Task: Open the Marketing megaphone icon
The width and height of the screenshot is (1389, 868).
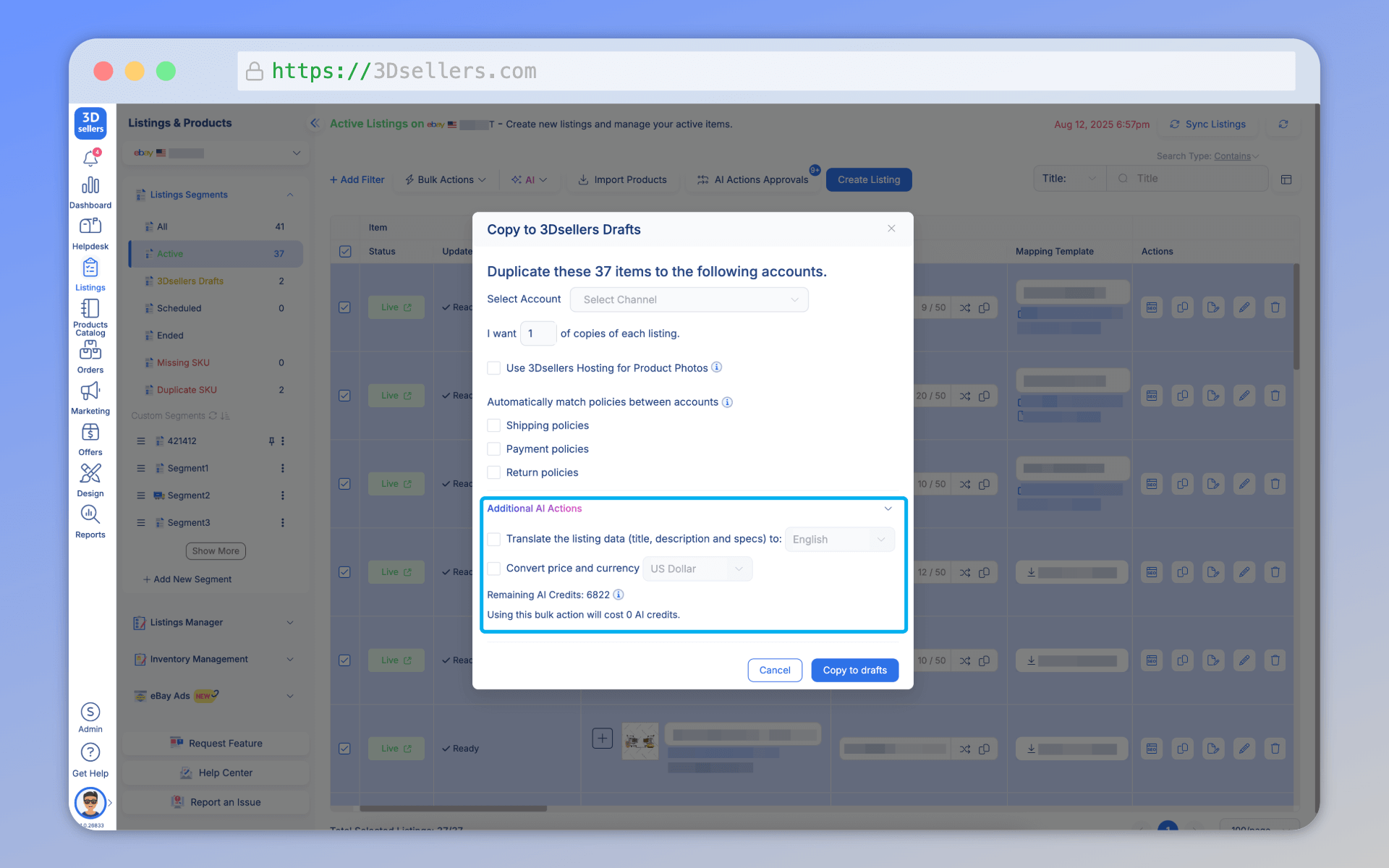Action: [90, 391]
